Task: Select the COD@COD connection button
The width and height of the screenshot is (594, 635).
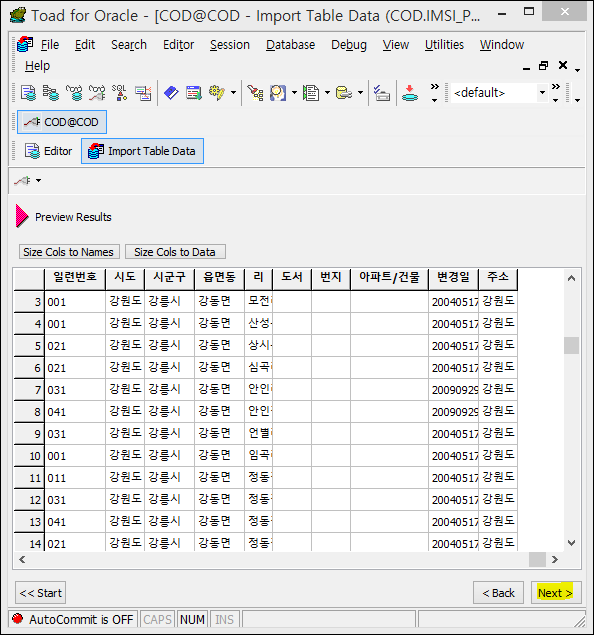Action: tap(62, 122)
